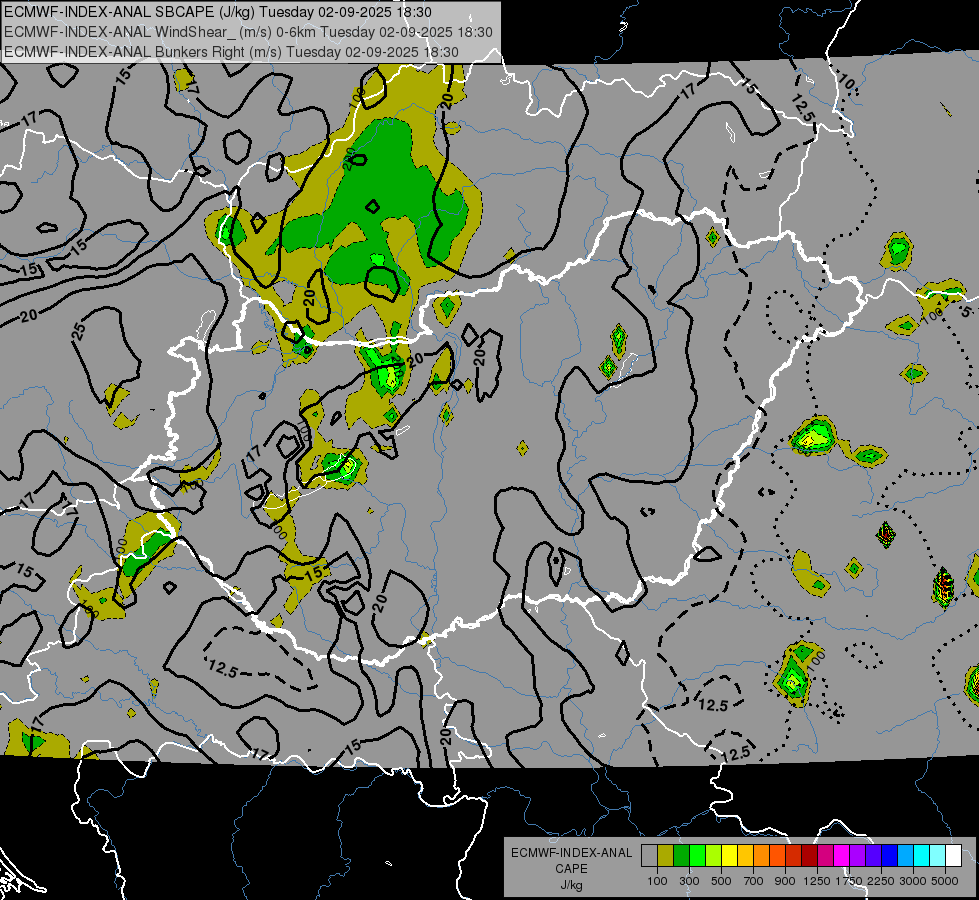Screen dimensions: 979x900
Task: Click the indigo-violet legend swatch
Action: tap(873, 855)
